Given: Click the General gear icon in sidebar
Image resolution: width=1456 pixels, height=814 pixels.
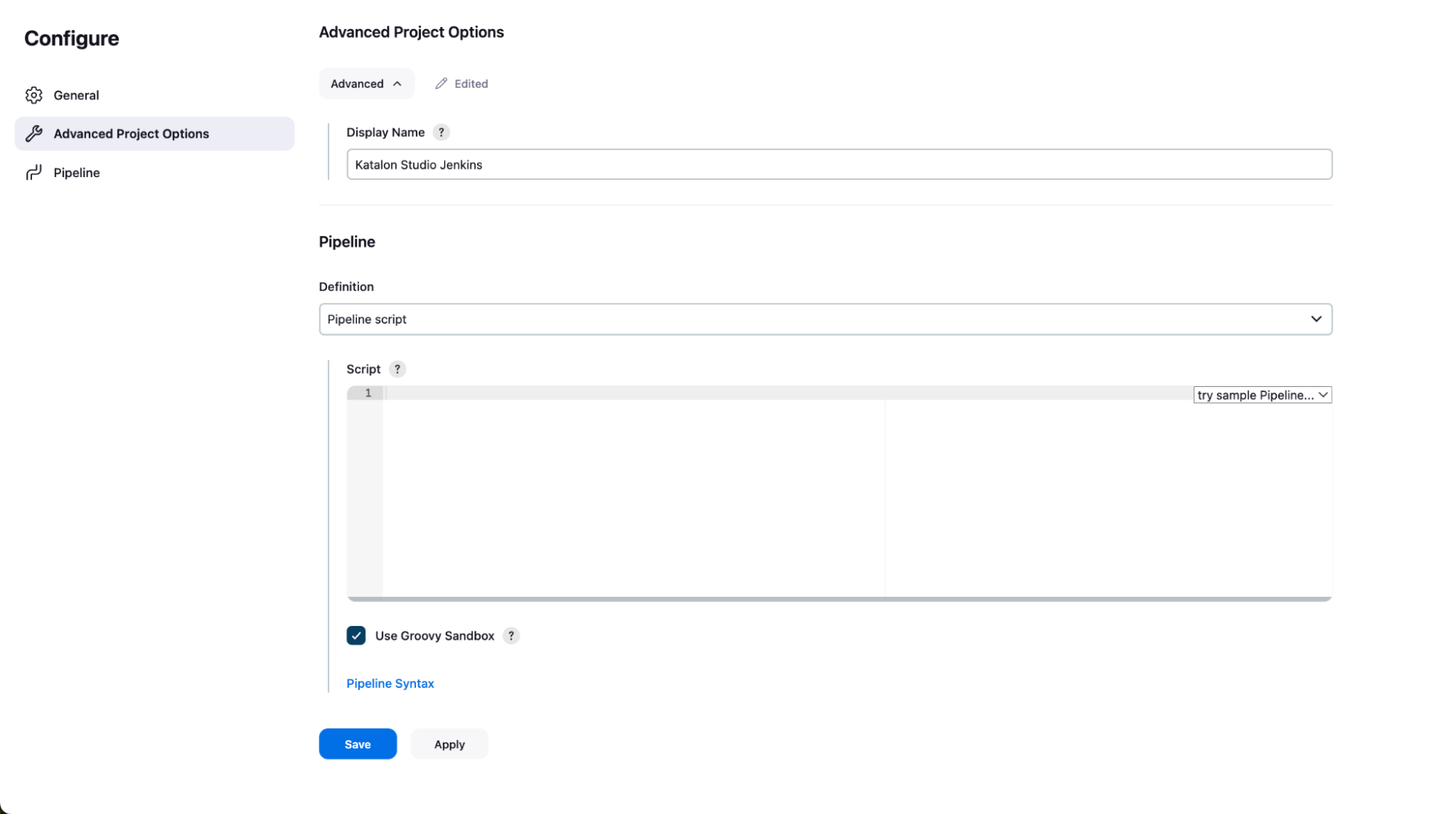Looking at the screenshot, I should tap(34, 95).
